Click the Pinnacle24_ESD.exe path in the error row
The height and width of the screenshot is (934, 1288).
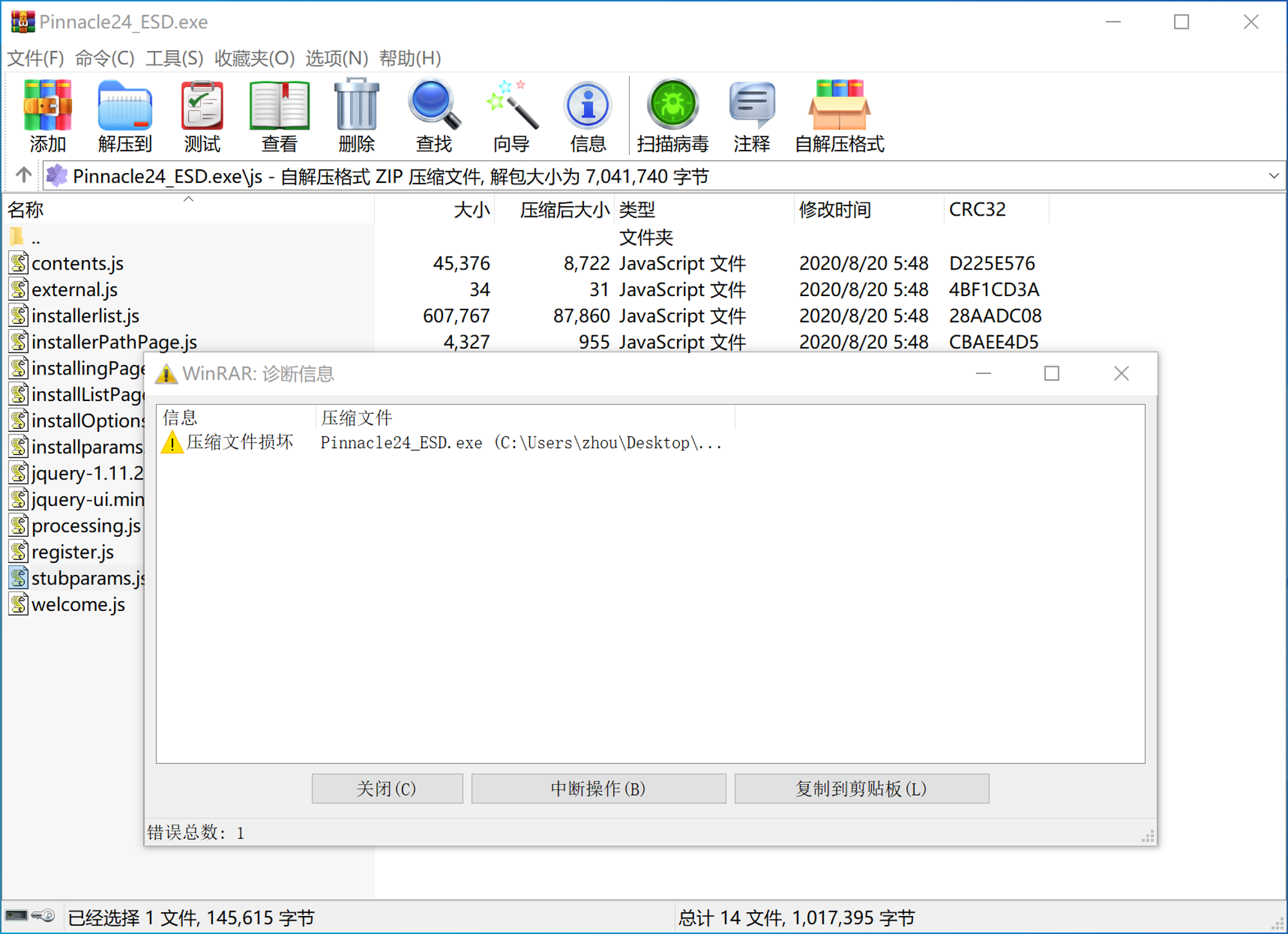click(521, 443)
